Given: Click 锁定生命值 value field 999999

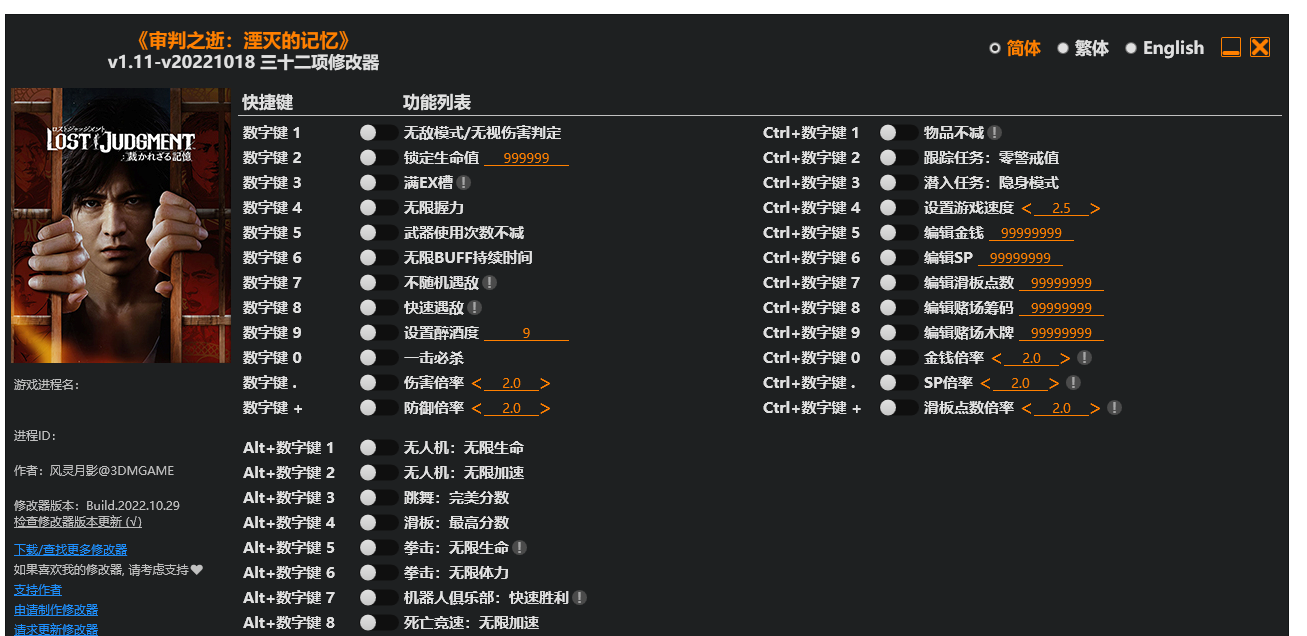Looking at the screenshot, I should click(526, 158).
